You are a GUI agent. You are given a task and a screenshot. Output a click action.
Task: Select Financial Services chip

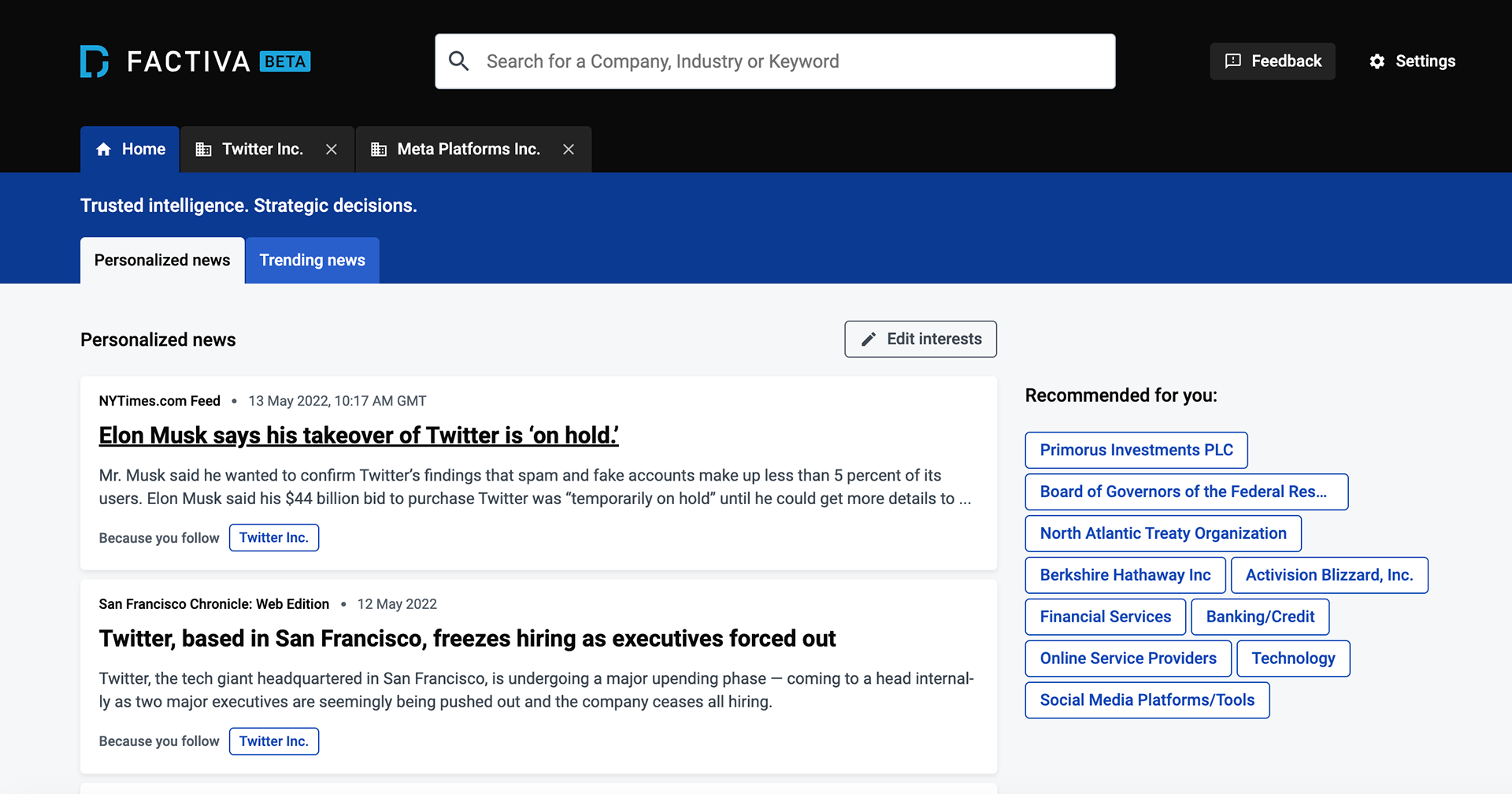point(1106,617)
